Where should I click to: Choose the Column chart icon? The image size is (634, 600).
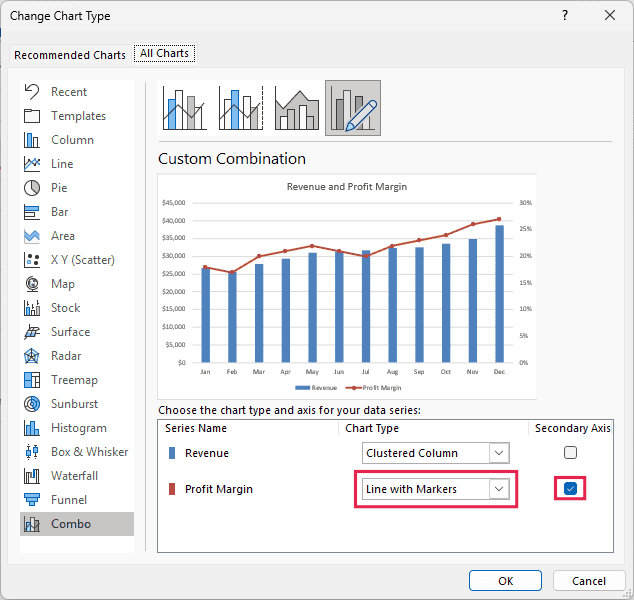(x=32, y=140)
